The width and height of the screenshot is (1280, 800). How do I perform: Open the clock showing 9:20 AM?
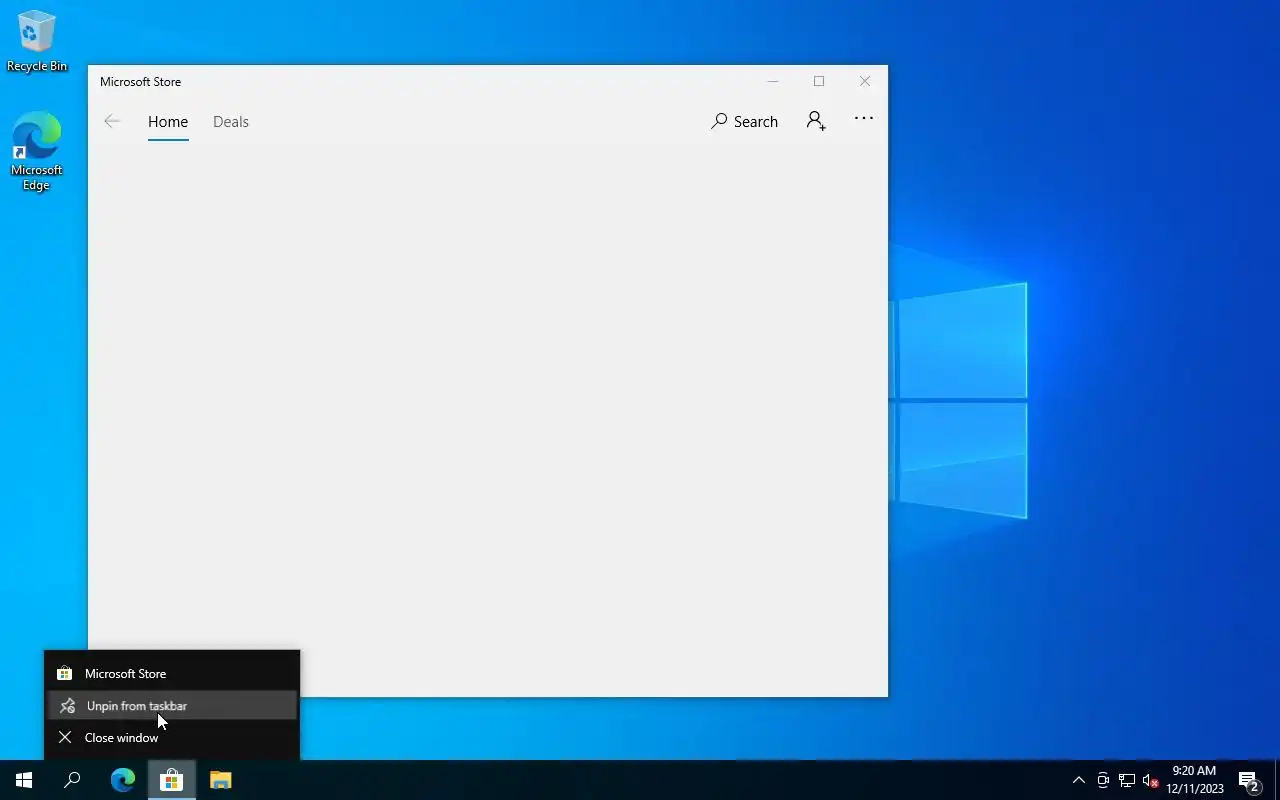[1194, 780]
